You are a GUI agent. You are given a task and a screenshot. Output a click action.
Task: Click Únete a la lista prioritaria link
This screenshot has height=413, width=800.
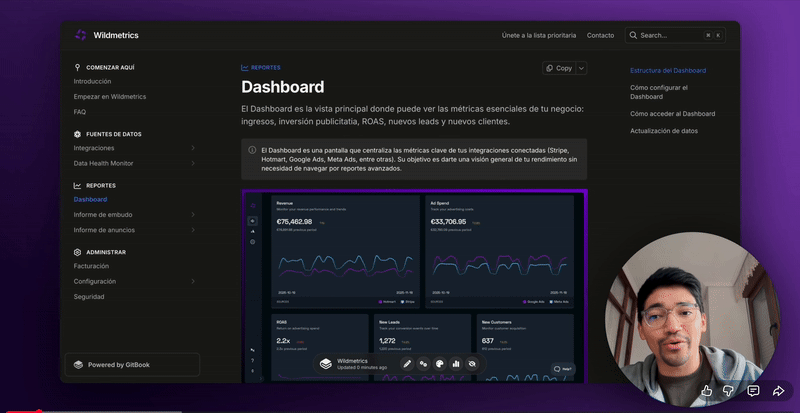539,35
